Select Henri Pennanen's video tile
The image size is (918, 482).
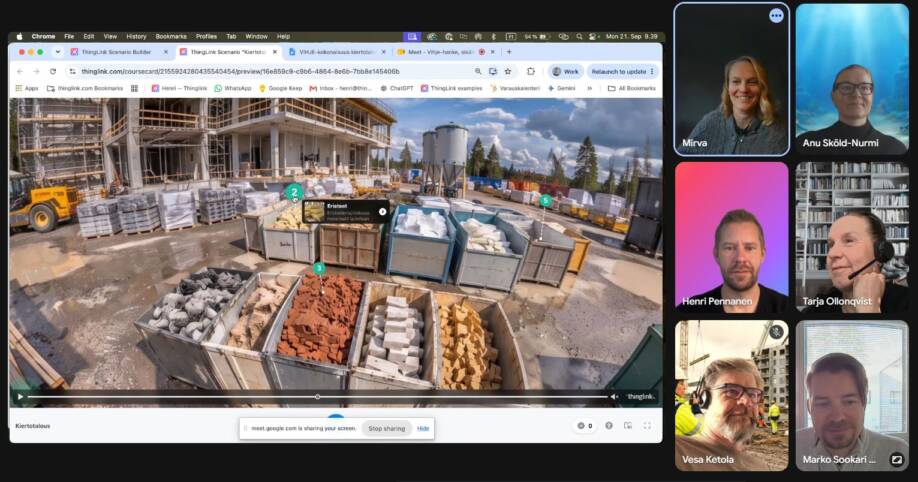click(x=731, y=237)
